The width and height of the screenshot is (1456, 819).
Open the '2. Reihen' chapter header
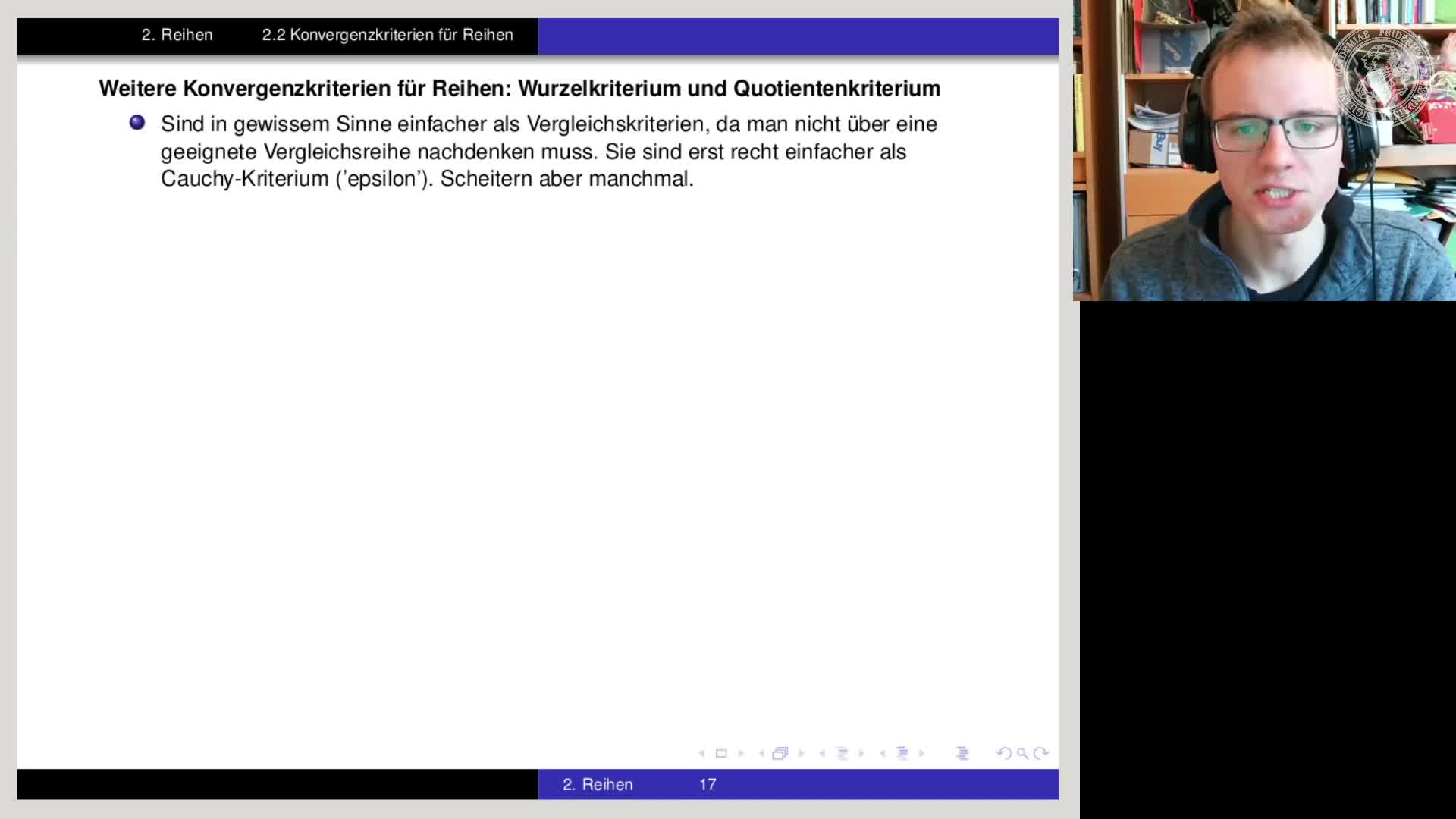click(x=177, y=35)
